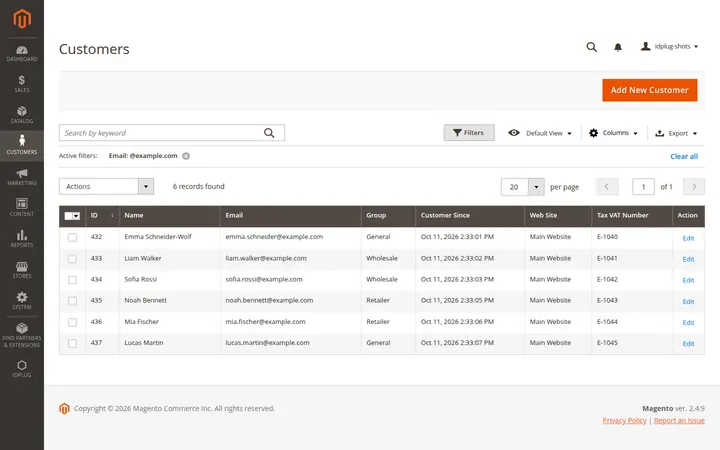Open the Content sidebar menu

(22, 208)
